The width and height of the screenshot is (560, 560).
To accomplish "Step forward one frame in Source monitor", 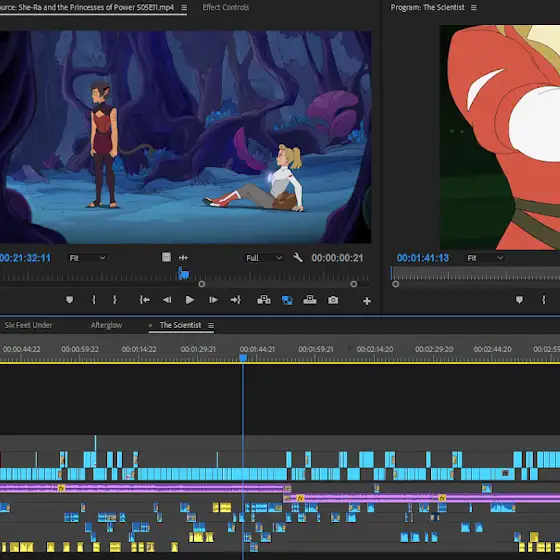I will point(213,300).
